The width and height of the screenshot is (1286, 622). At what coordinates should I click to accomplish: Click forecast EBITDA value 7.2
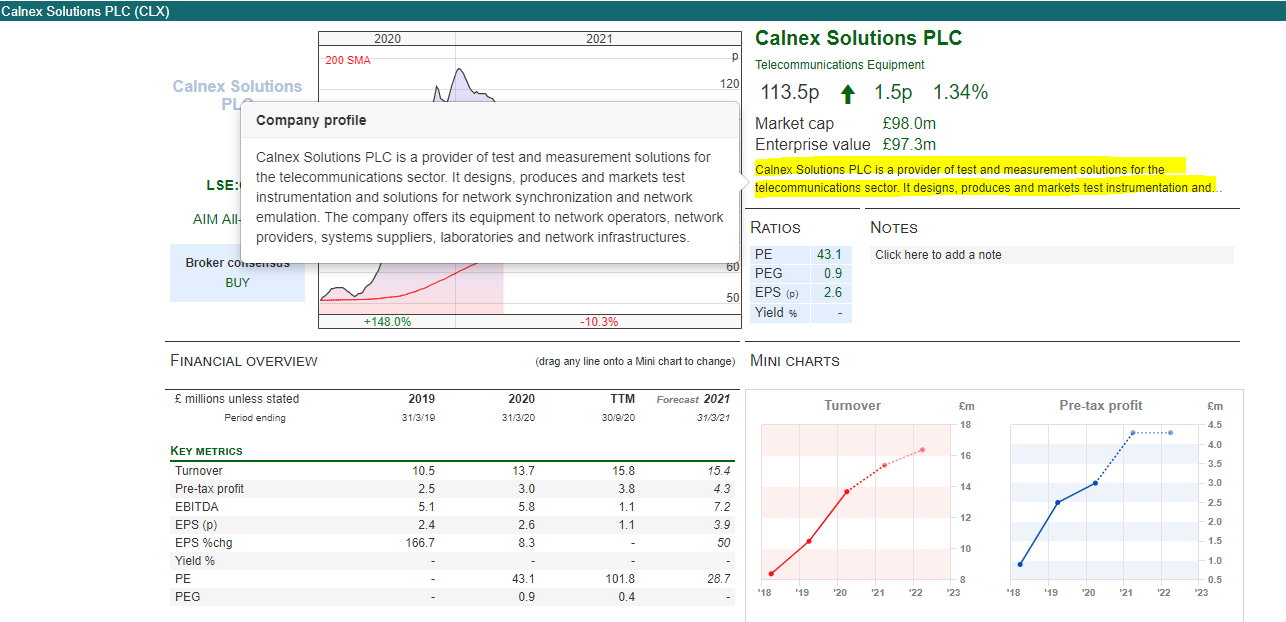pyautogui.click(x=722, y=507)
